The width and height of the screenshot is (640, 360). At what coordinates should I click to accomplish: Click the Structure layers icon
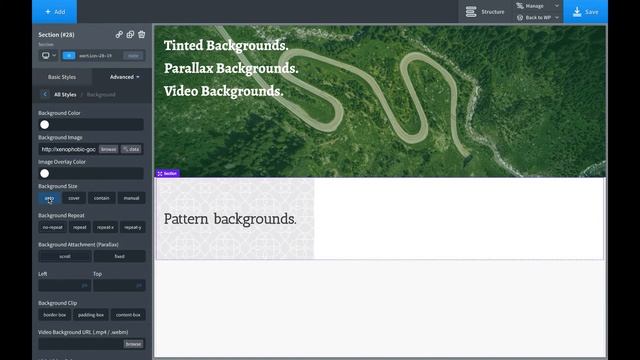471,12
